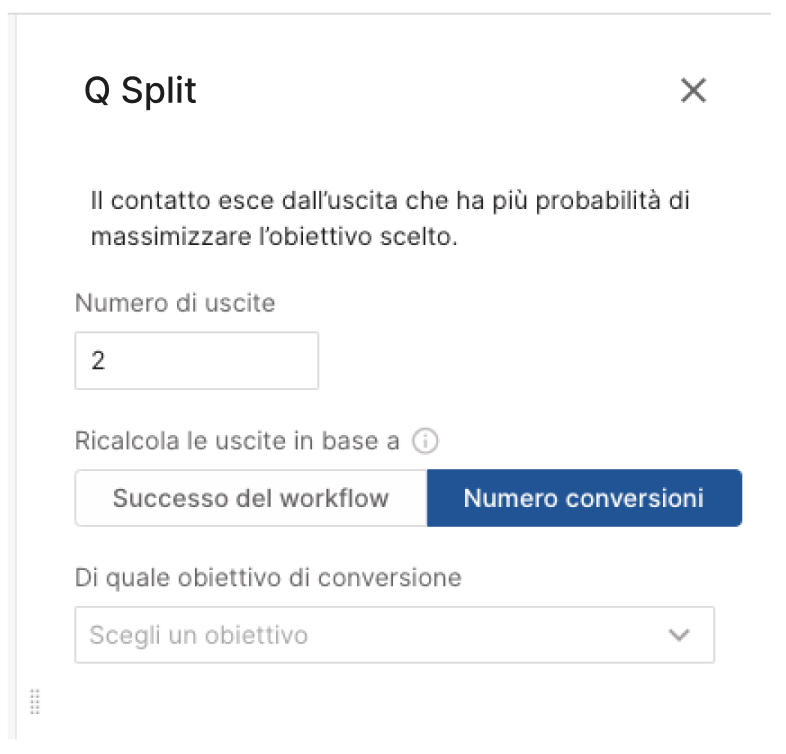Click the Q Split panel title
This screenshot has height=754, width=786.
click(x=140, y=91)
